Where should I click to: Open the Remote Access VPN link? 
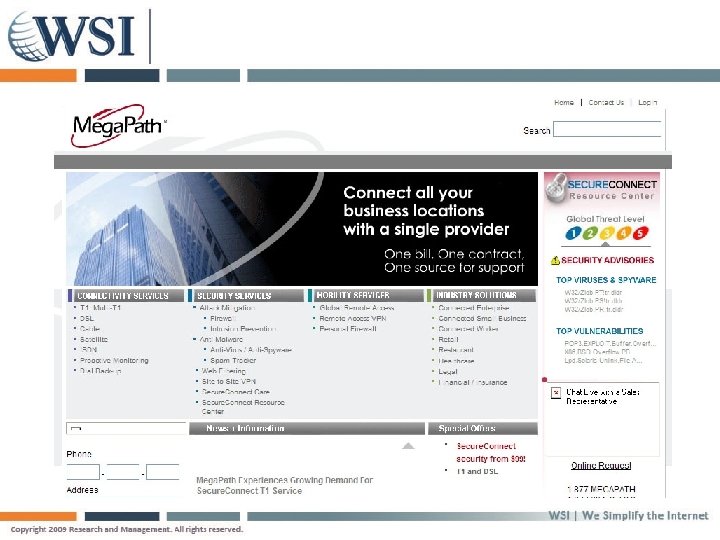click(353, 318)
